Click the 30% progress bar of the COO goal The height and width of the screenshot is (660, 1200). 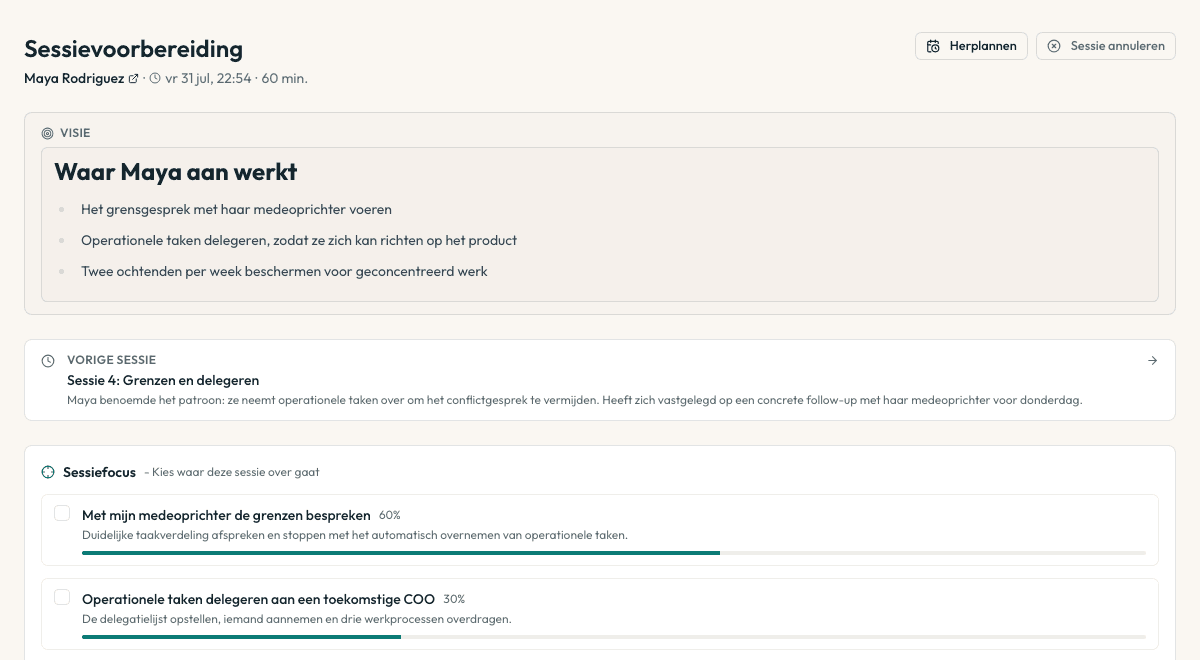click(x=614, y=636)
